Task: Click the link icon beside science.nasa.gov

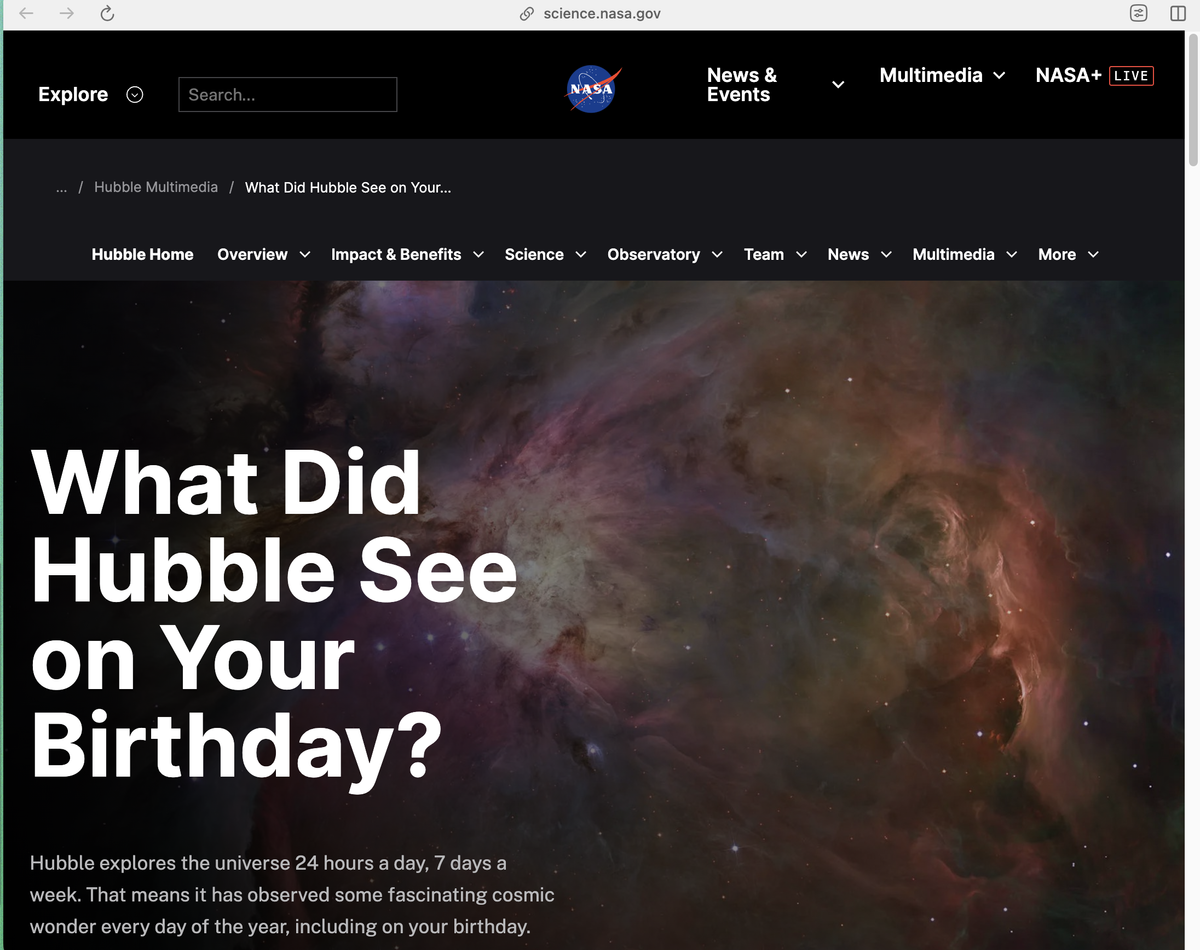Action: (527, 14)
